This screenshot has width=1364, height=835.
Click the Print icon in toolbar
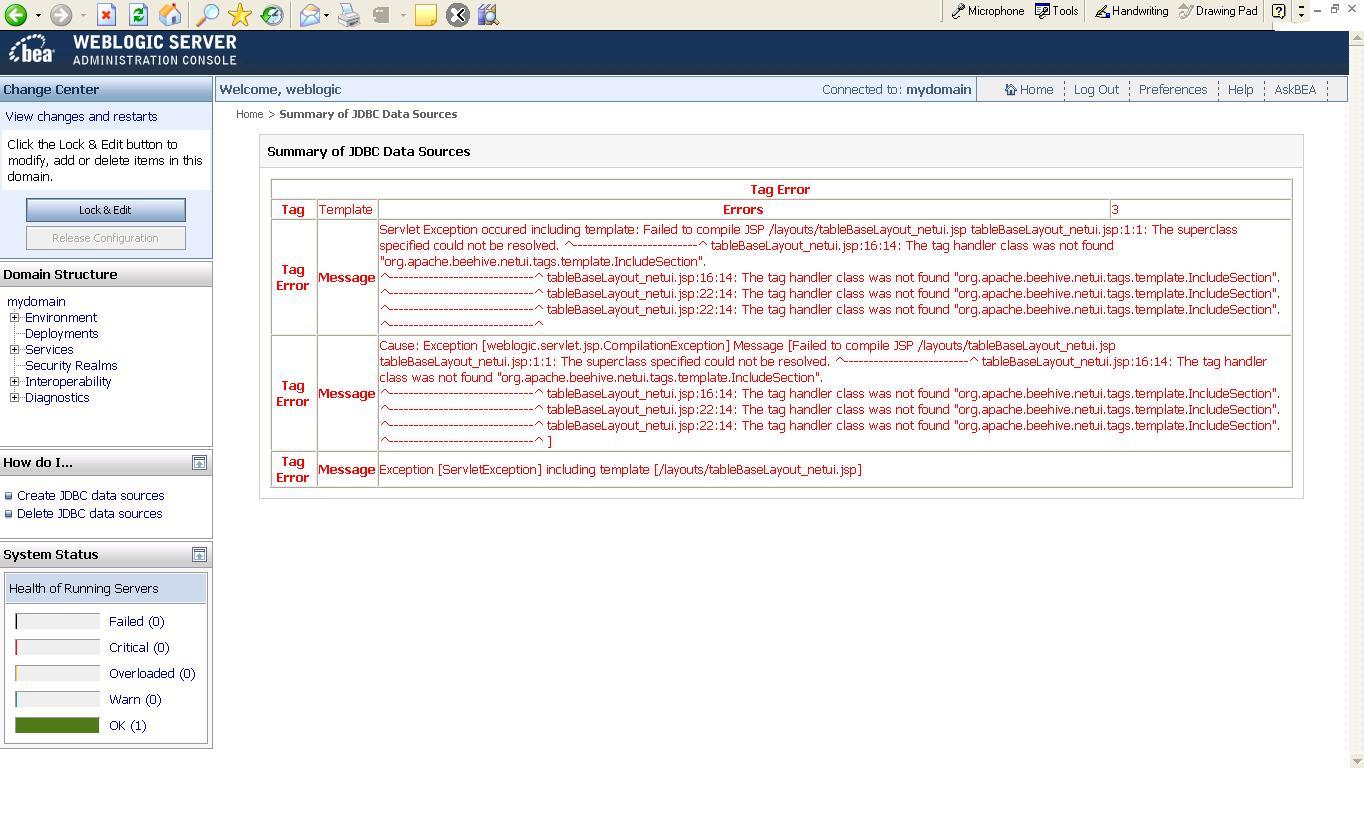click(348, 15)
